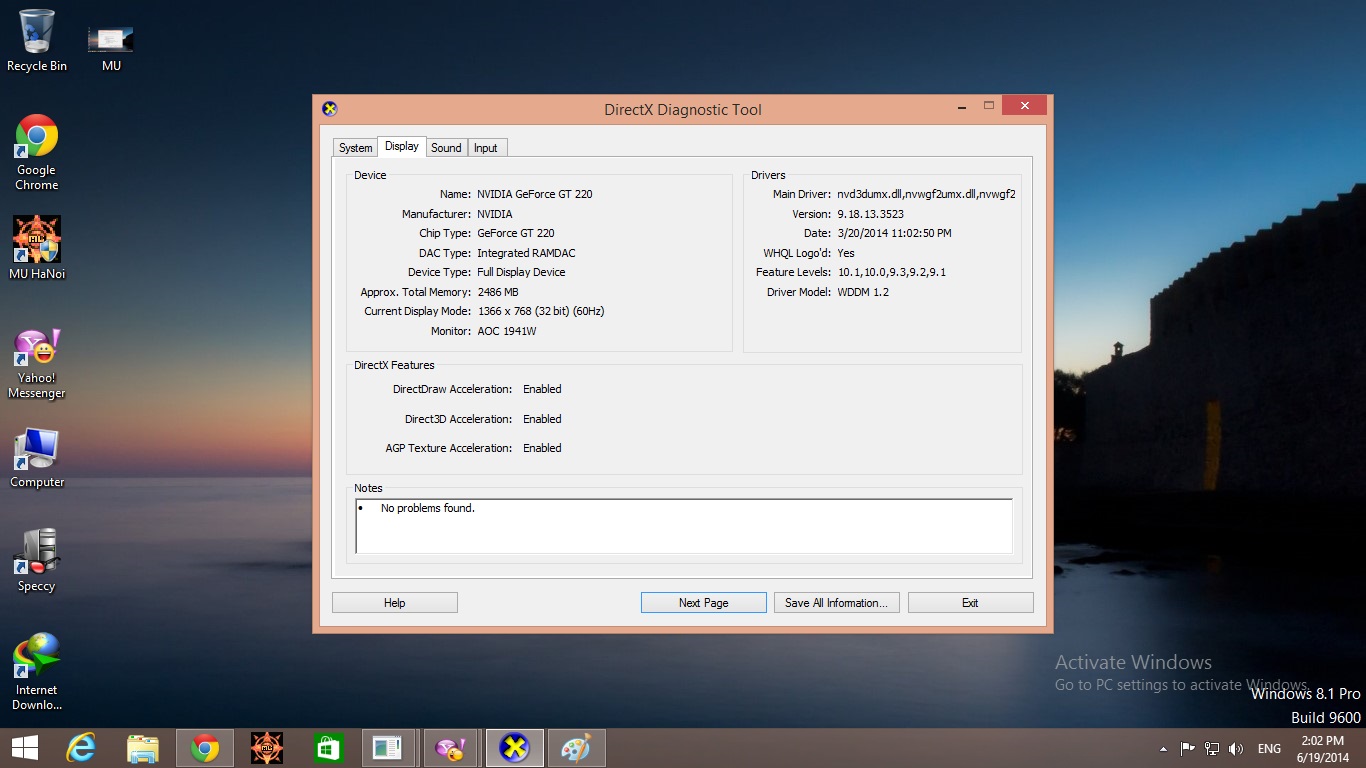Viewport: 1366px width, 768px height.
Task: Open Recycle Bin desktop icon
Action: (x=37, y=40)
